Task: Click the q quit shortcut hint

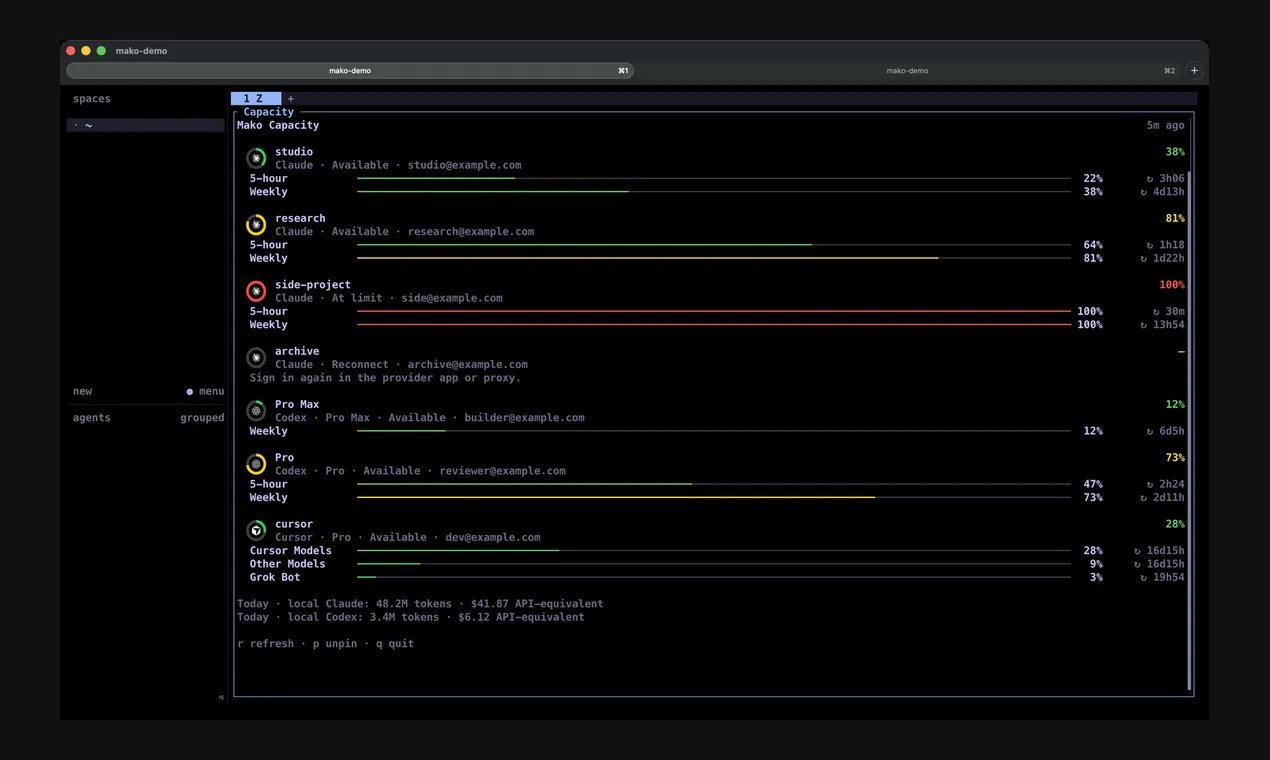Action: pos(395,644)
